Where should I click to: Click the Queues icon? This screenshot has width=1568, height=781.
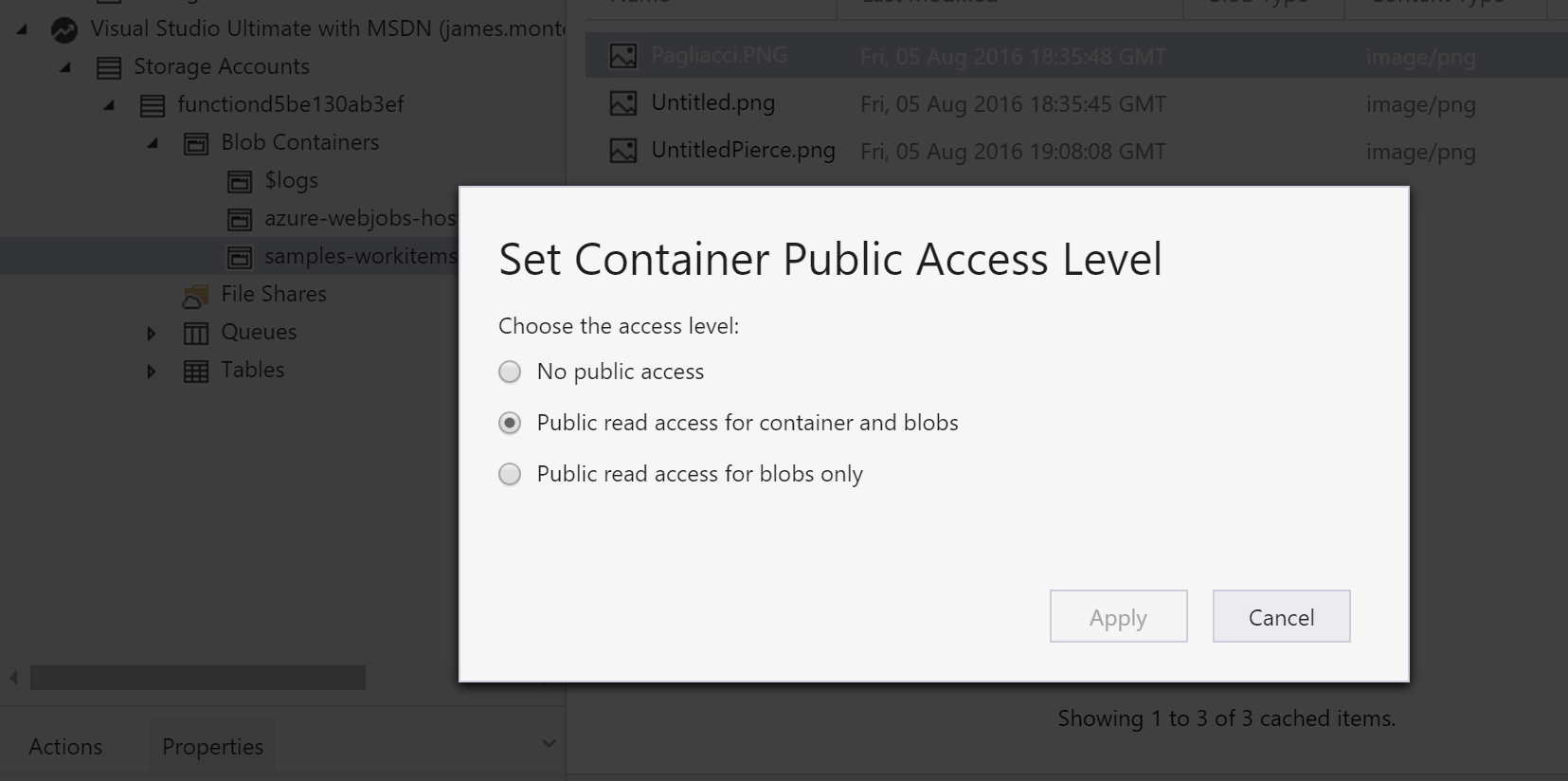pos(196,333)
